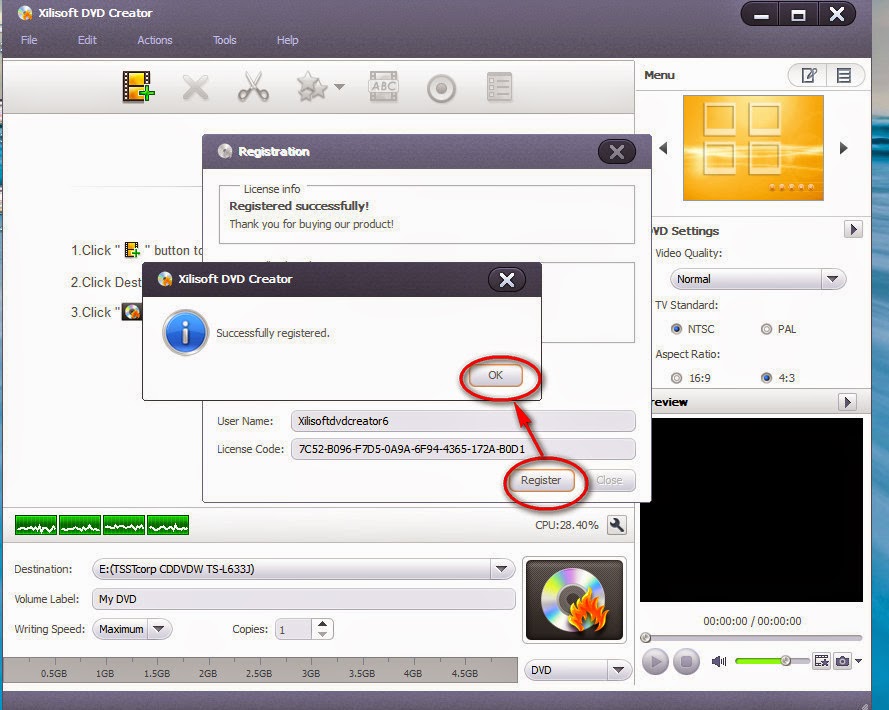
Task: Click the Volume Label field
Action: (x=304, y=599)
